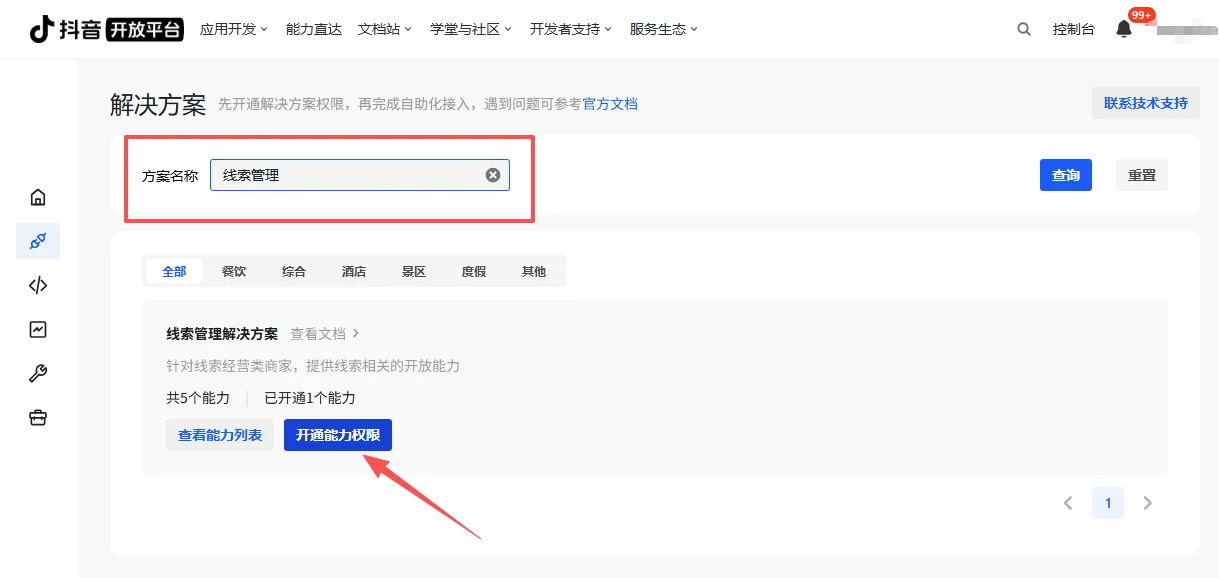Go to next results page arrow
The width and height of the screenshot is (1219, 578).
[1148, 503]
